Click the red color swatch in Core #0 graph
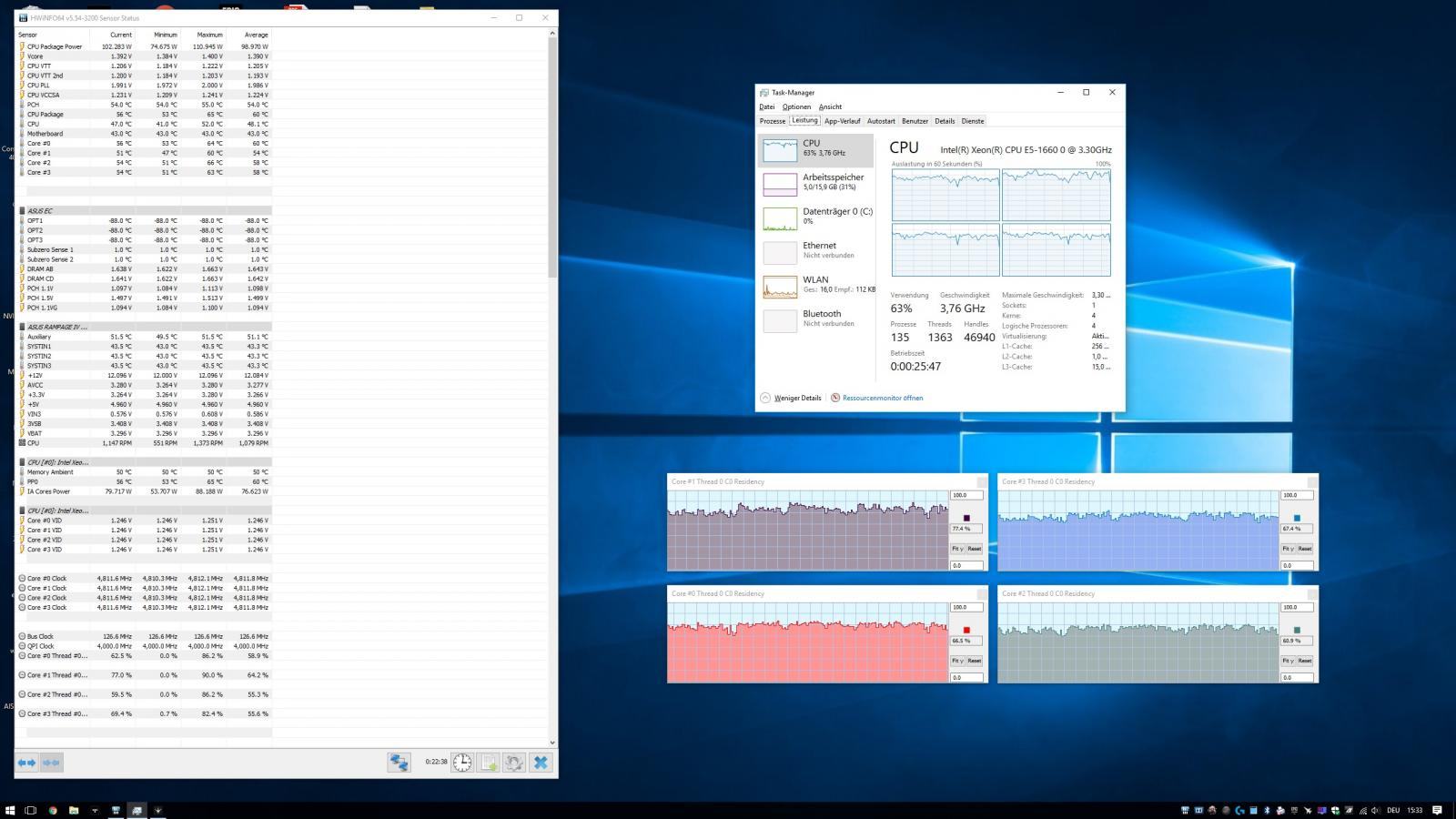The width and height of the screenshot is (1456, 819). coord(966,630)
